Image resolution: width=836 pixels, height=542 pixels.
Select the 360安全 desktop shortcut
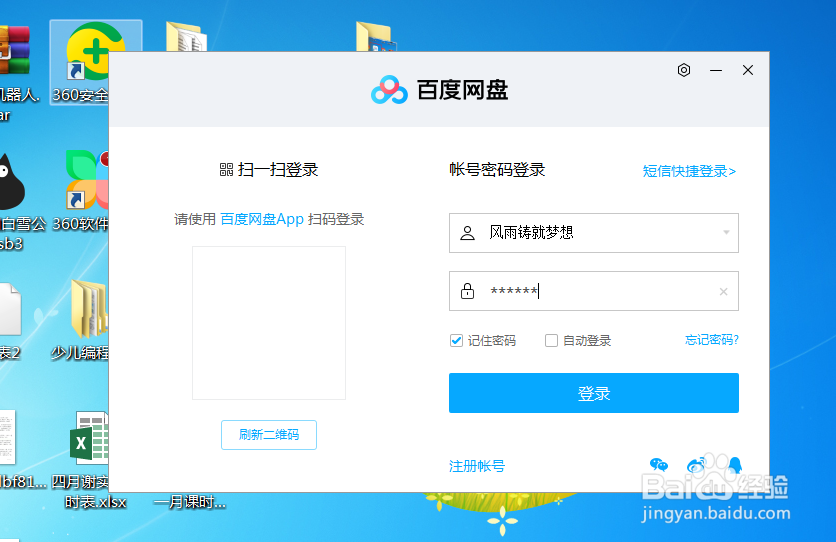pyautogui.click(x=80, y=62)
